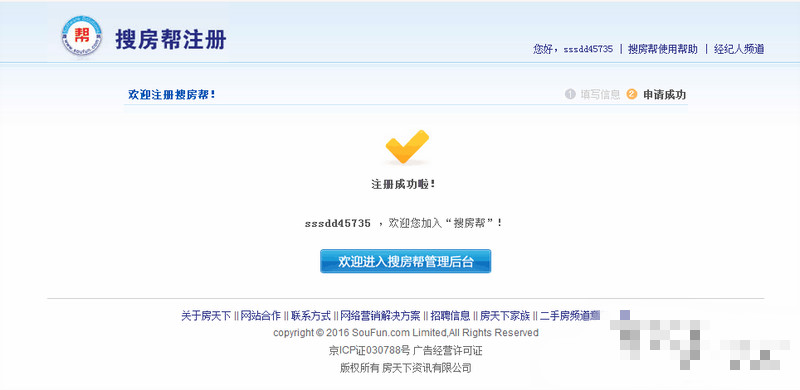
Task: Click 注册成功啦! message text
Action: (403, 184)
